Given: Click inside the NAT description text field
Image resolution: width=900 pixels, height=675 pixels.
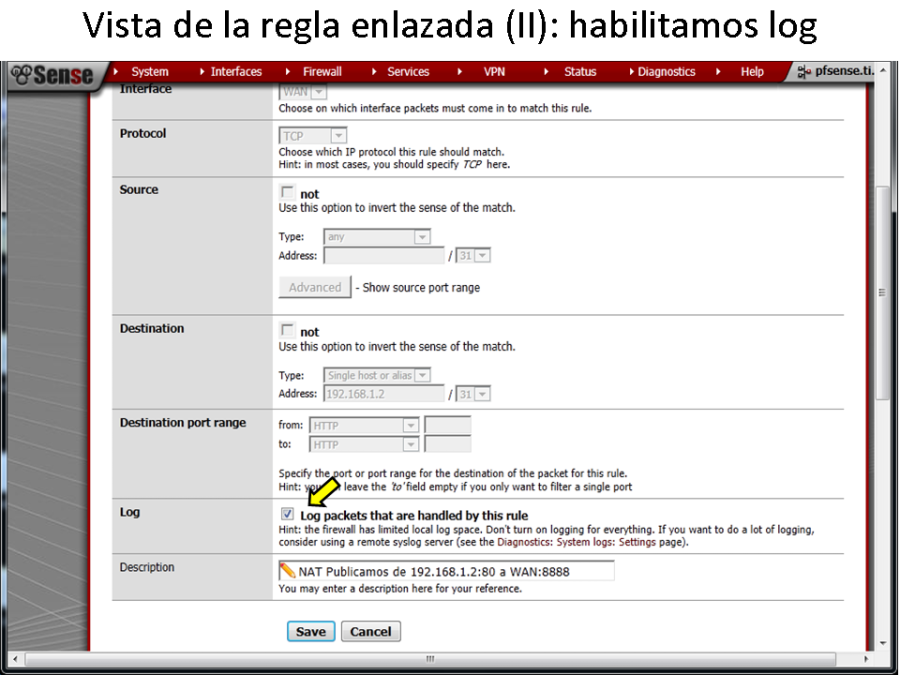Looking at the screenshot, I should [450, 570].
